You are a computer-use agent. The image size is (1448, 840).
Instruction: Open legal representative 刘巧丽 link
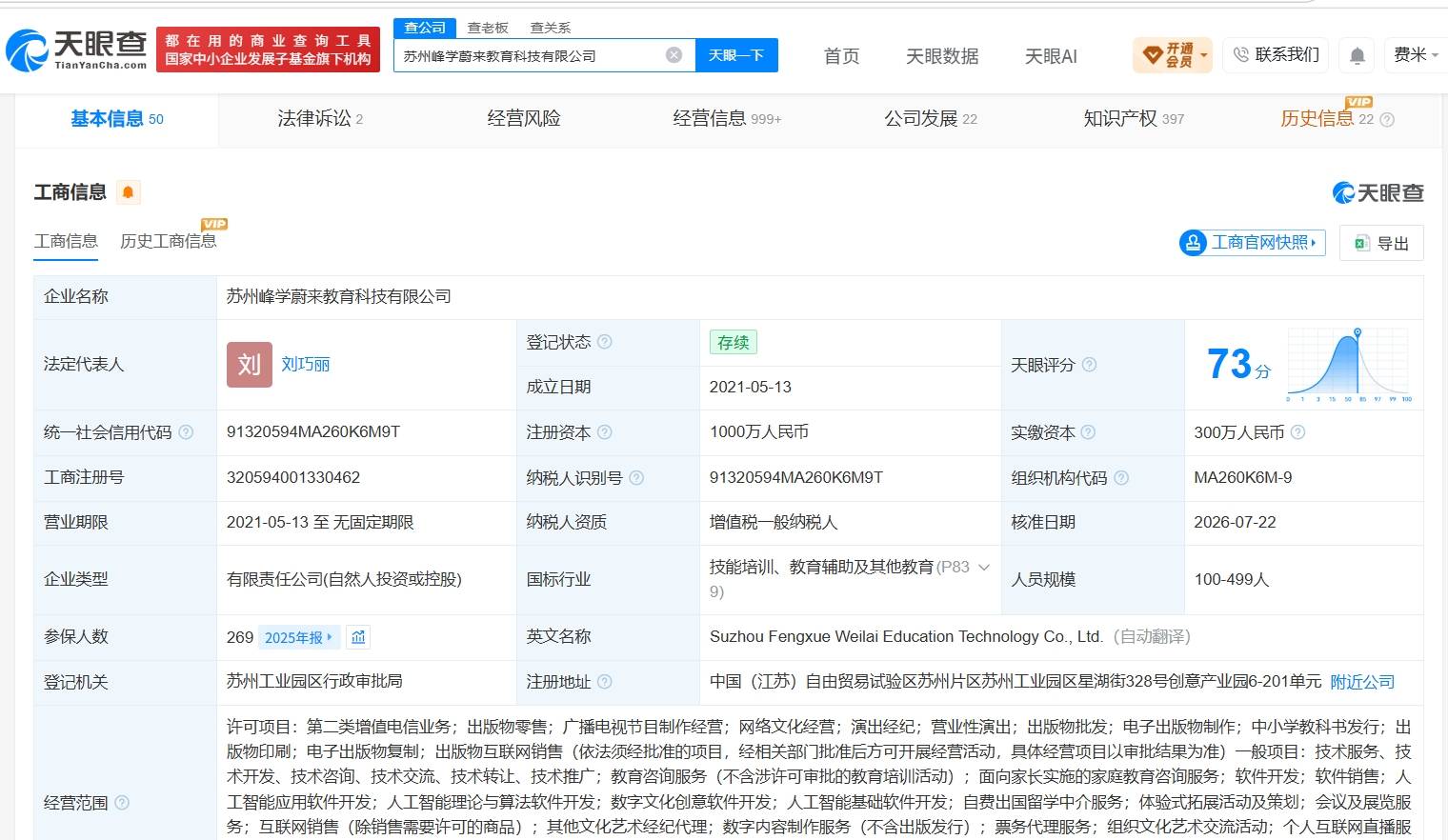[306, 365]
